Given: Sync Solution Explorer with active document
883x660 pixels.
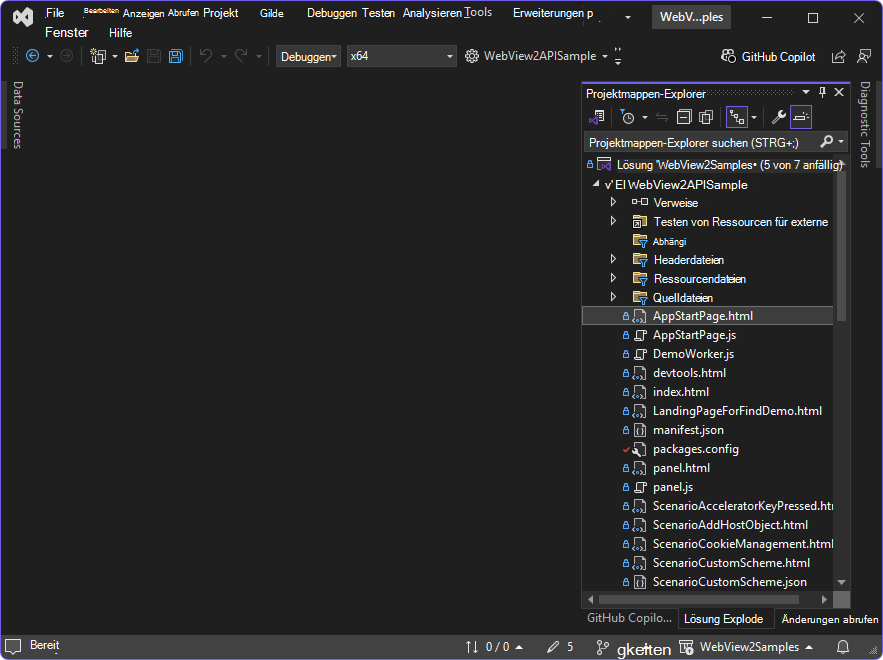Looking at the screenshot, I should (x=661, y=117).
